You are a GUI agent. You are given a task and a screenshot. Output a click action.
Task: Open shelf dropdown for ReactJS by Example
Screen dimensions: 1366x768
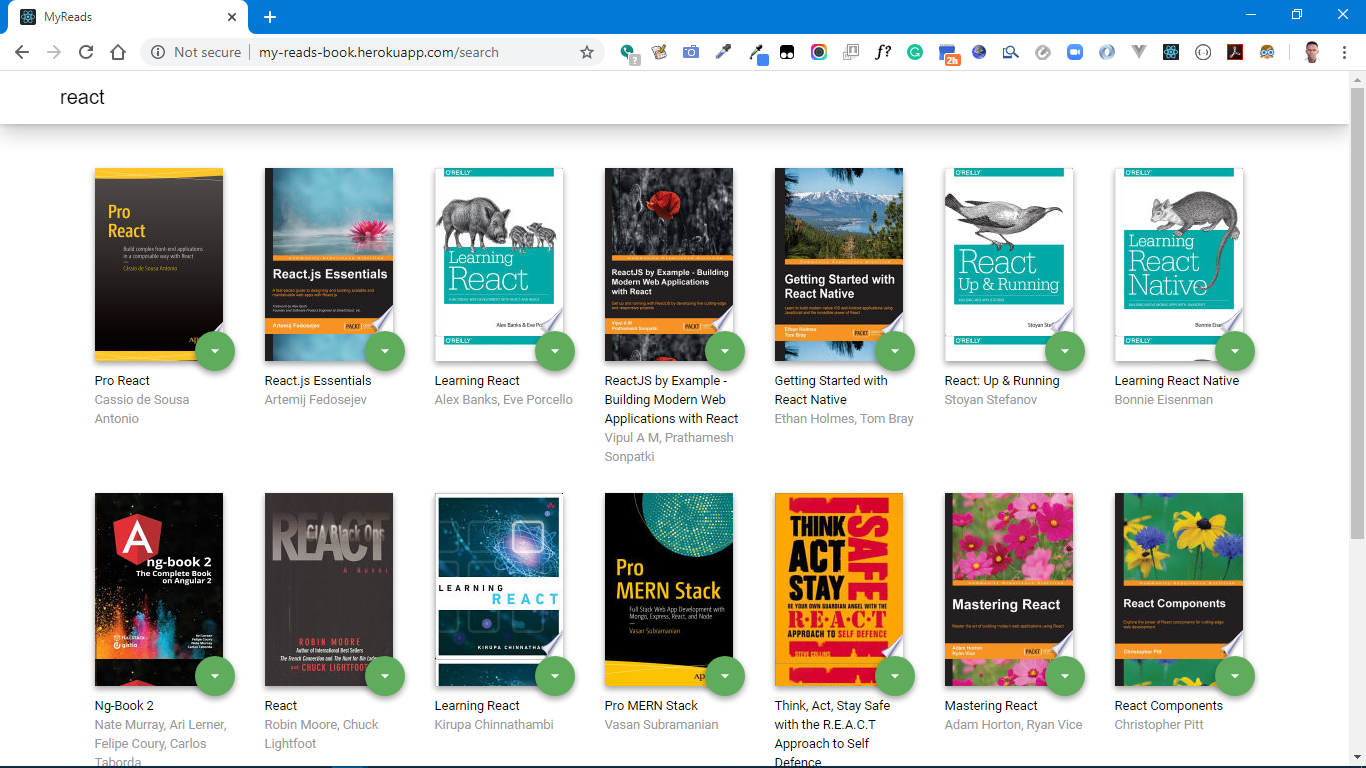coord(725,351)
